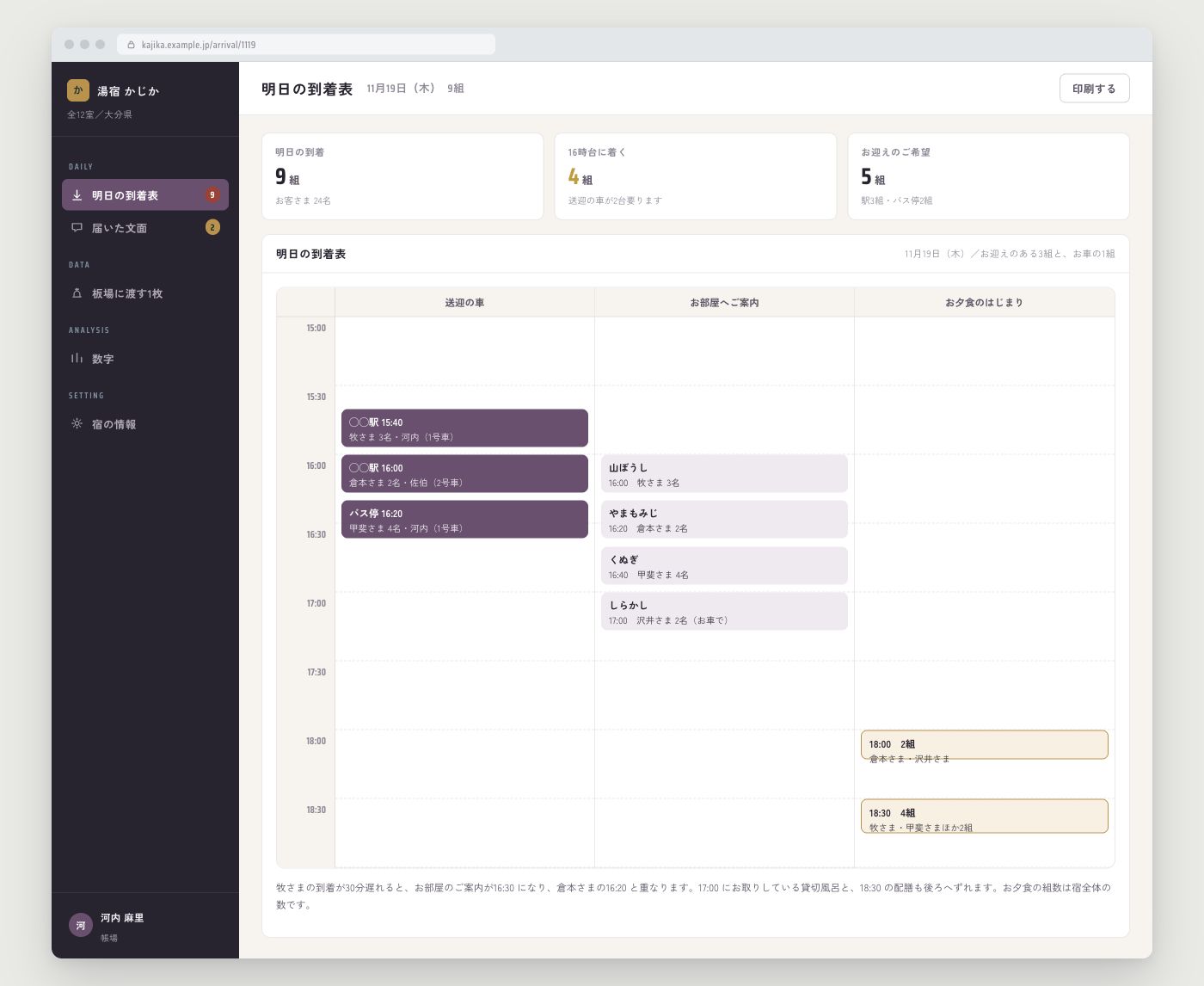Click the 送迎の車 column header
The width and height of the screenshot is (1204, 986).
coord(464,303)
